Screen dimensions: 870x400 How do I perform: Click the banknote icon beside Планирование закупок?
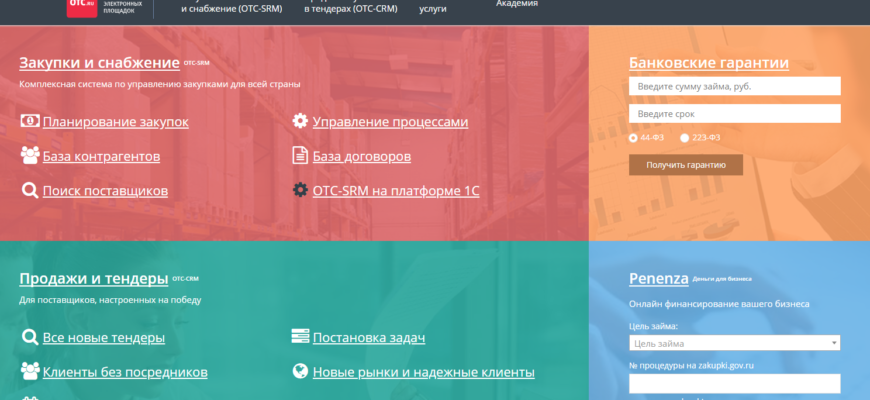30,121
